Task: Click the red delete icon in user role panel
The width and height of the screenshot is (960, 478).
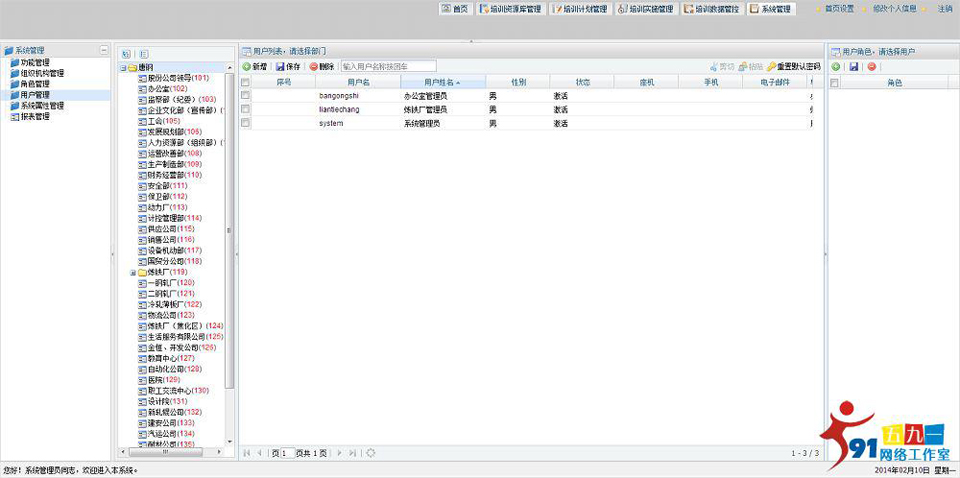Action: coord(872,66)
